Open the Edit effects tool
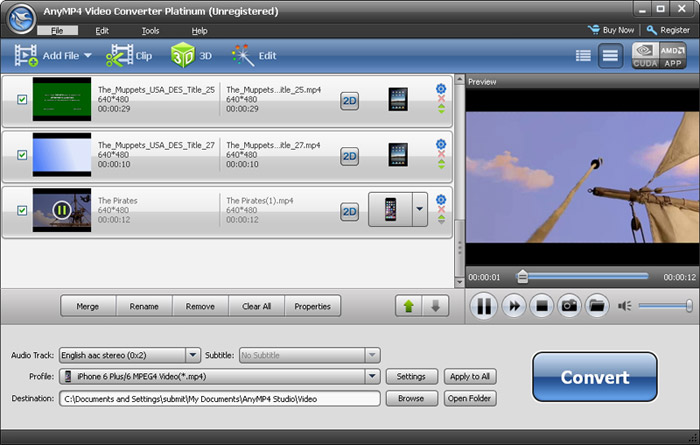 click(x=254, y=56)
